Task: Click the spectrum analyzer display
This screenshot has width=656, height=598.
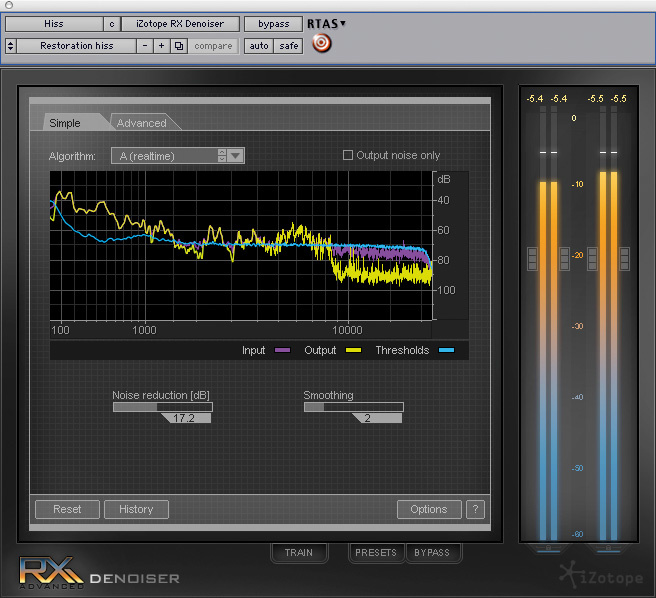Action: pyautogui.click(x=241, y=246)
